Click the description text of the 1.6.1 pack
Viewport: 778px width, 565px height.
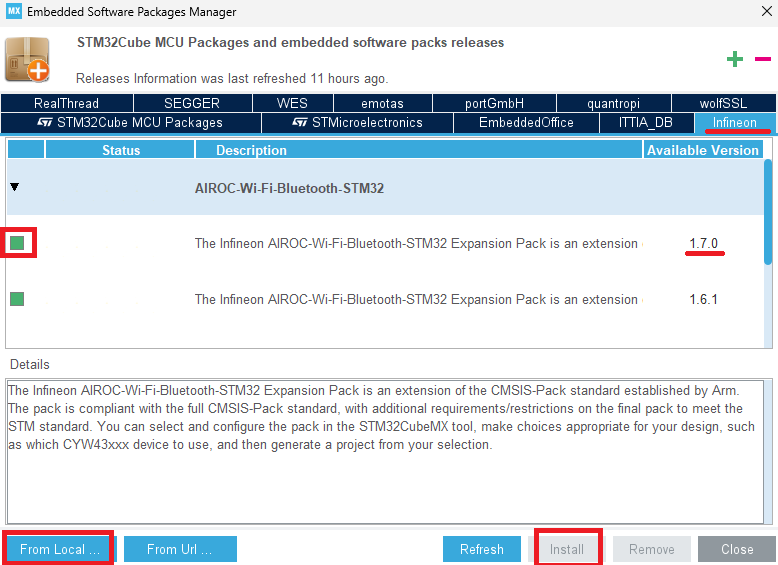[418, 300]
